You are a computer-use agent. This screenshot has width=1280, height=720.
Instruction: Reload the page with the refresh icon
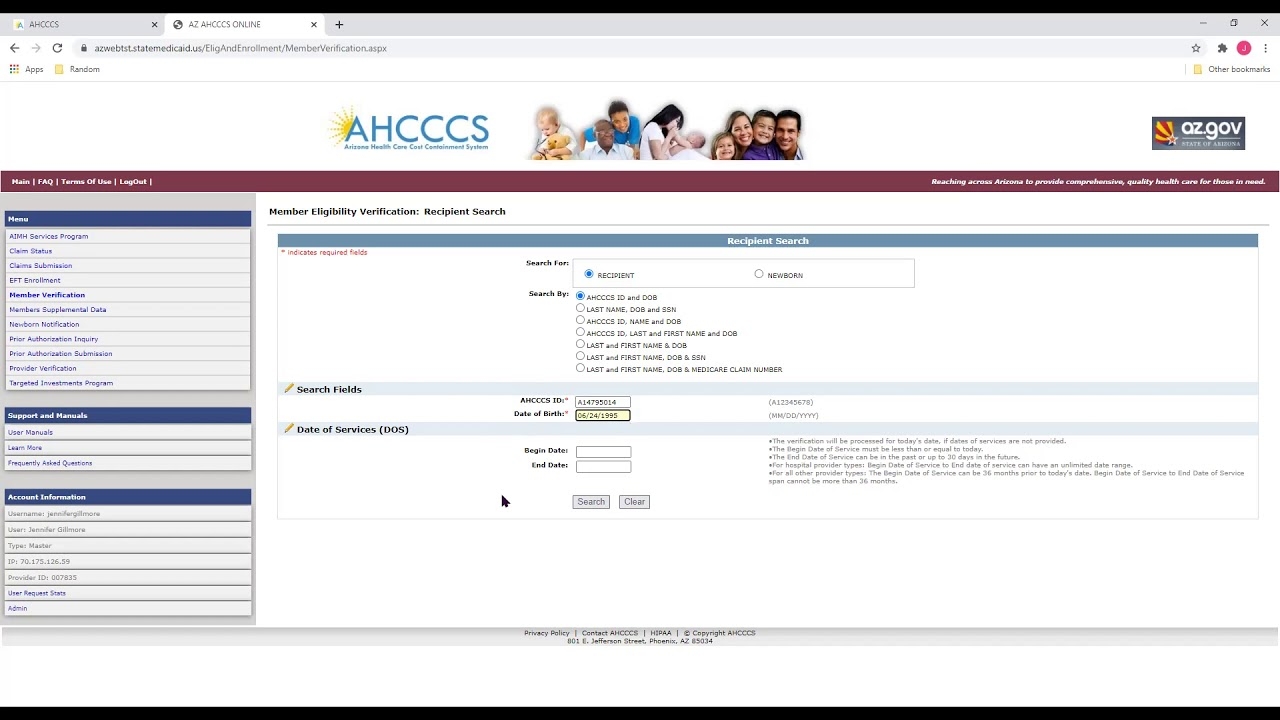click(x=57, y=47)
